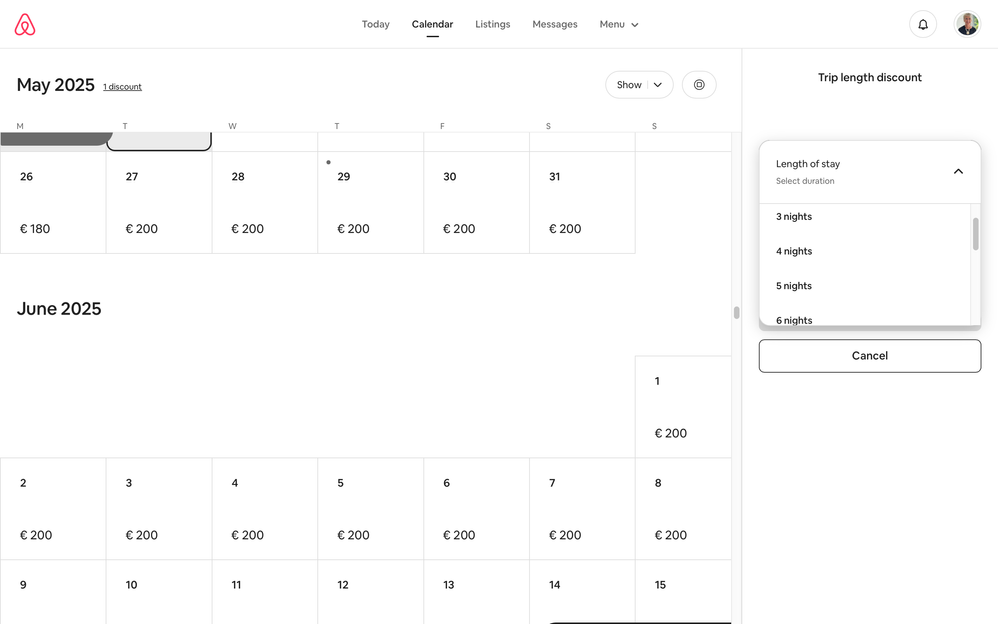Image resolution: width=998 pixels, height=624 pixels.
Task: Click the 1 discount link
Action: pos(122,87)
